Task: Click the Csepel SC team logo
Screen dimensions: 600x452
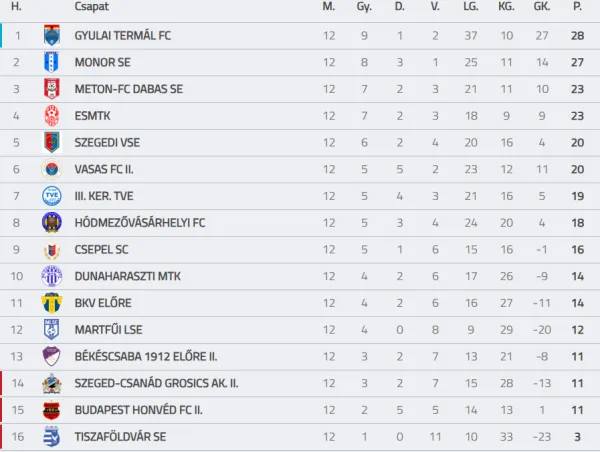Action: point(52,250)
